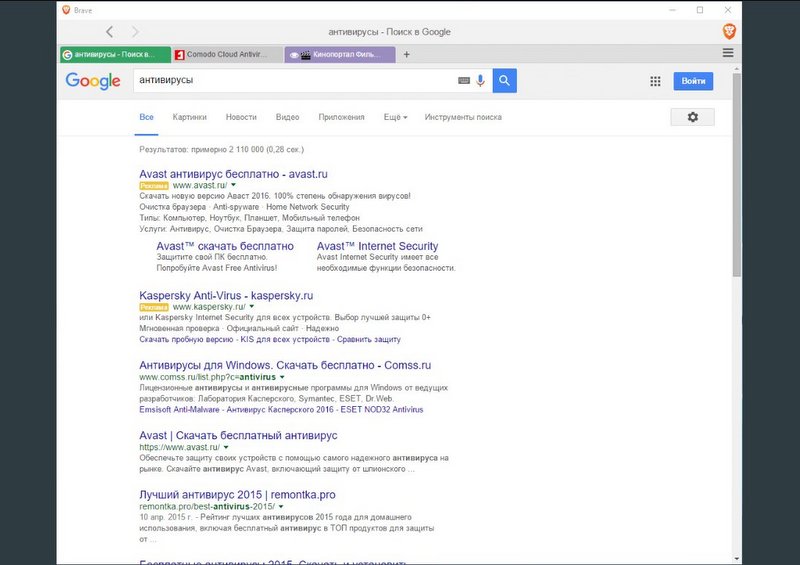Switch to the Кинопортал Филь... tab
The width and height of the screenshot is (800, 565).
pyautogui.click(x=340, y=55)
